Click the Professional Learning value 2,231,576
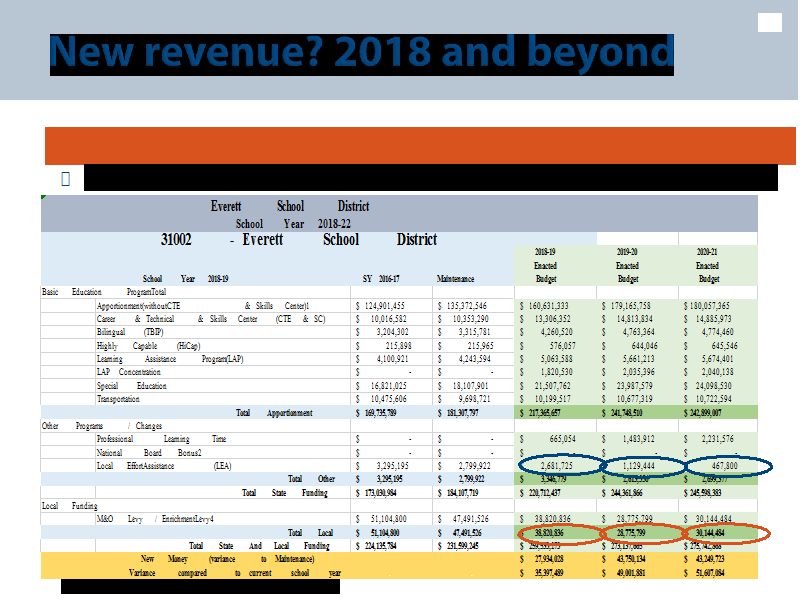Screen dimensions: 800x600 coord(717,439)
